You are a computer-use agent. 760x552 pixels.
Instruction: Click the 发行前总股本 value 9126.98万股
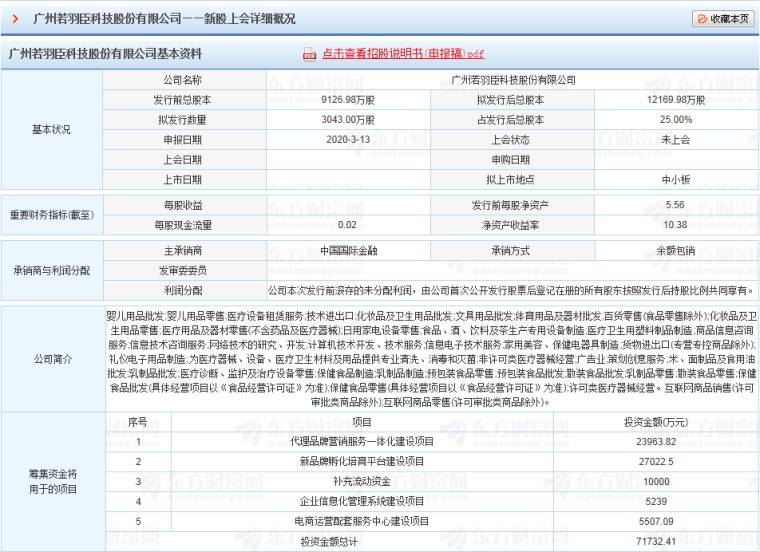pyautogui.click(x=348, y=100)
